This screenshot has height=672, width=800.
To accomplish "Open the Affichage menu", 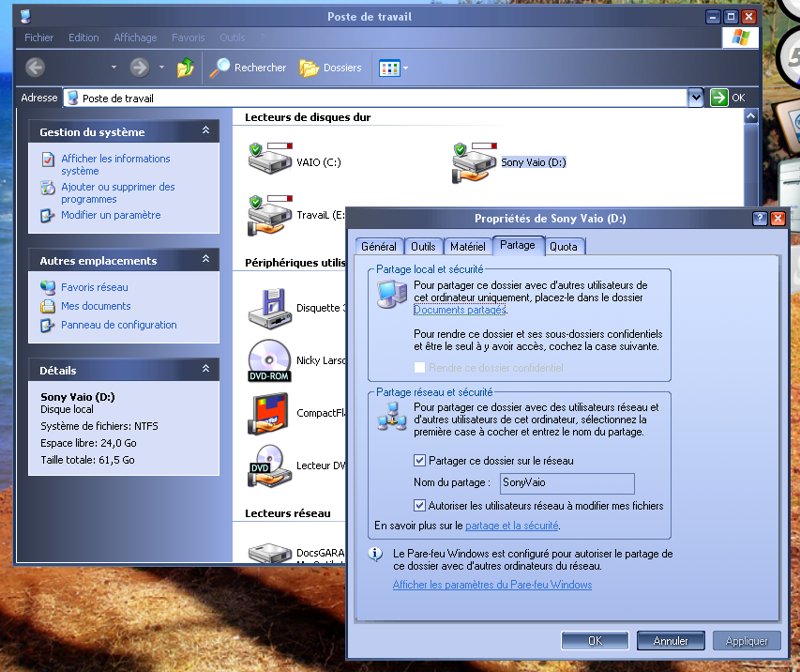I will (135, 38).
